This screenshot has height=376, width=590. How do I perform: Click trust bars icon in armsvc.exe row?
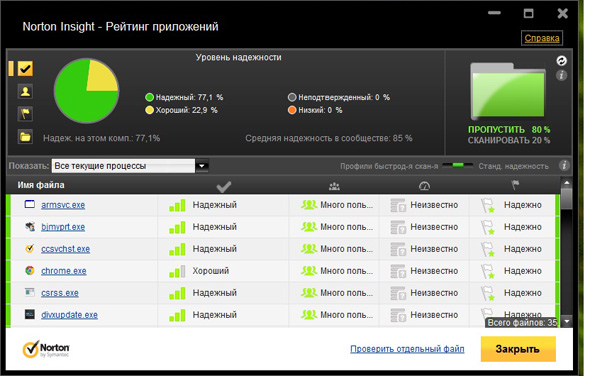[x=177, y=205]
